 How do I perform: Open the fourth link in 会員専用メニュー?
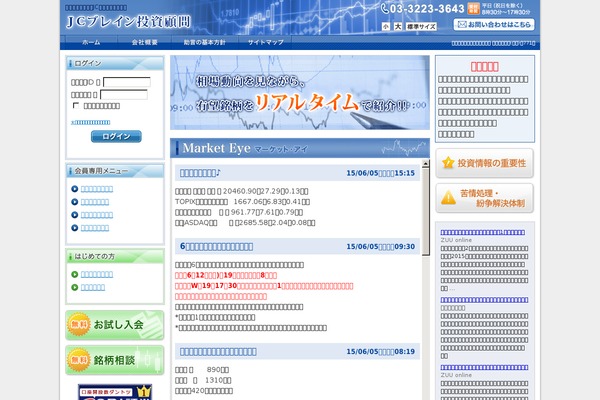click(95, 228)
